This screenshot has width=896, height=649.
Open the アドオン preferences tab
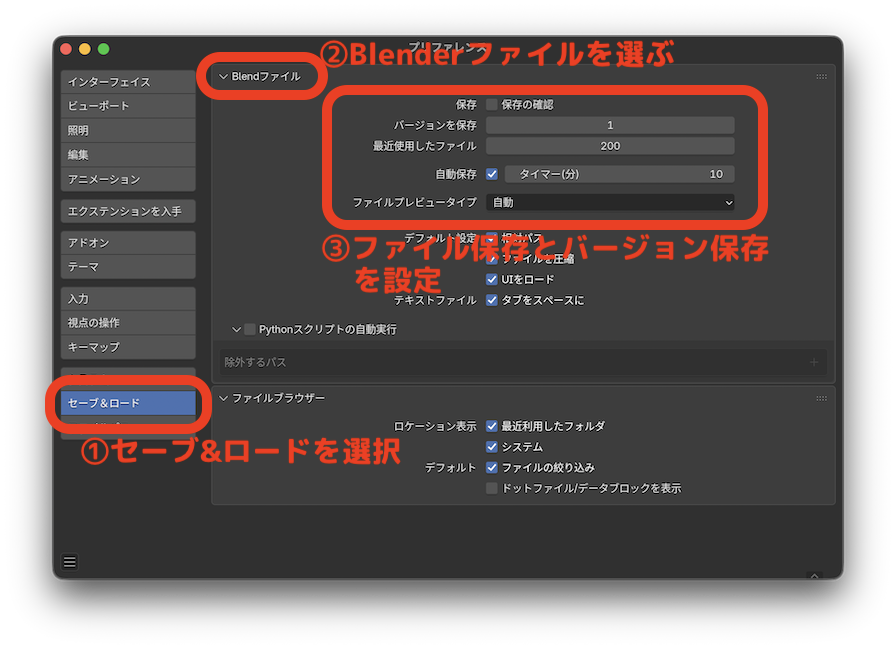point(128,243)
